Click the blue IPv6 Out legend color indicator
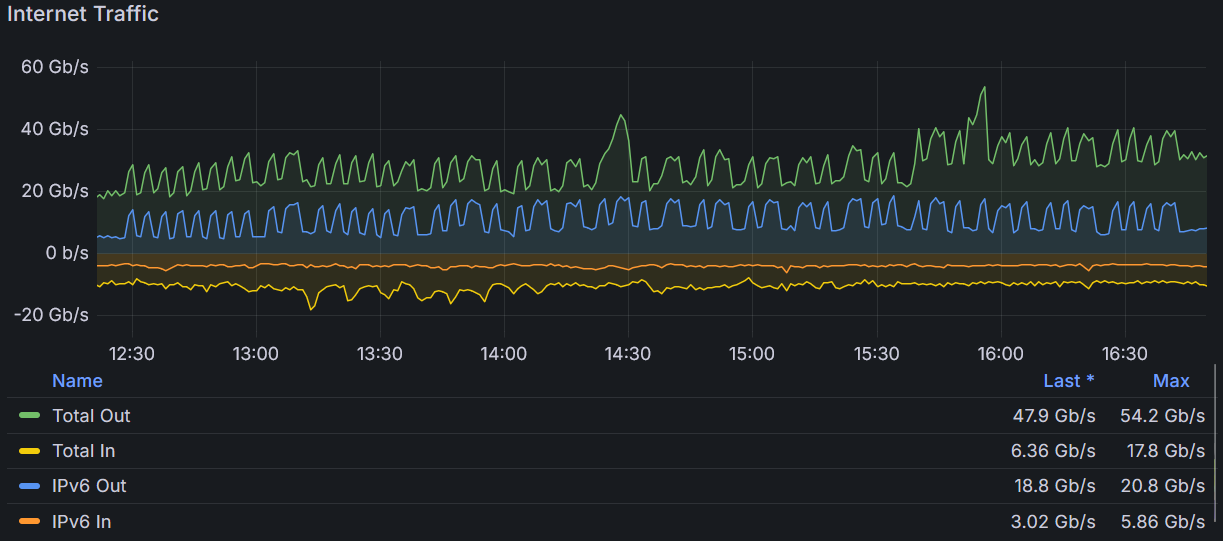The width and height of the screenshot is (1223, 541). 30,486
